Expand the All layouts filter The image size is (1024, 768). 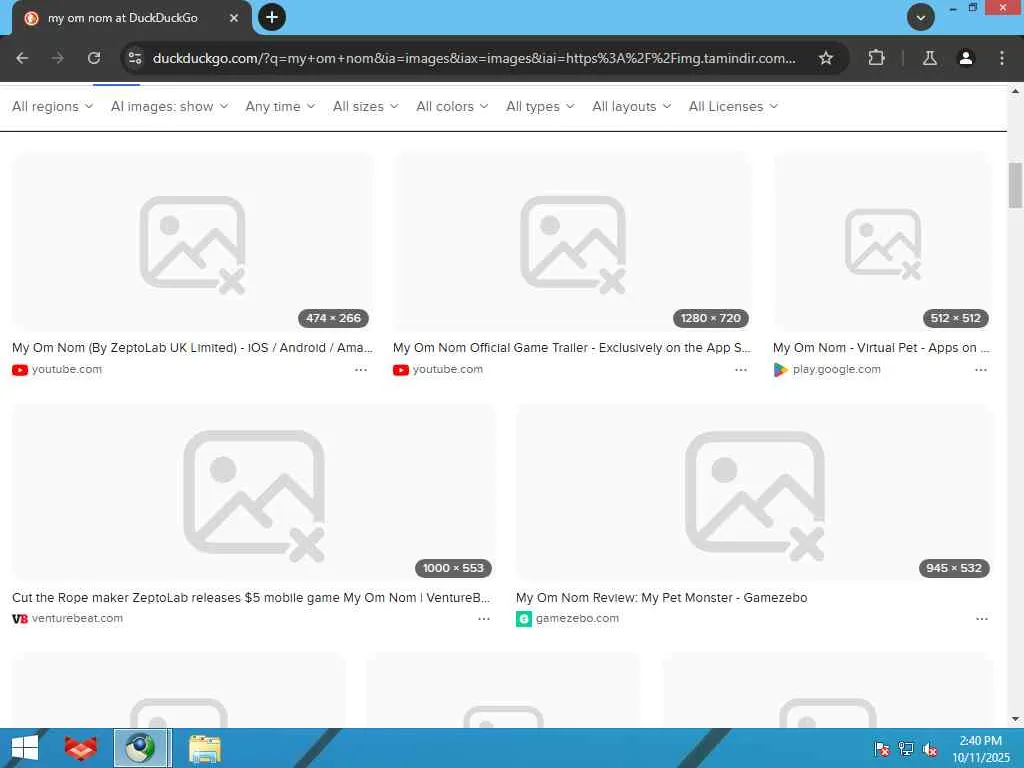point(632,106)
